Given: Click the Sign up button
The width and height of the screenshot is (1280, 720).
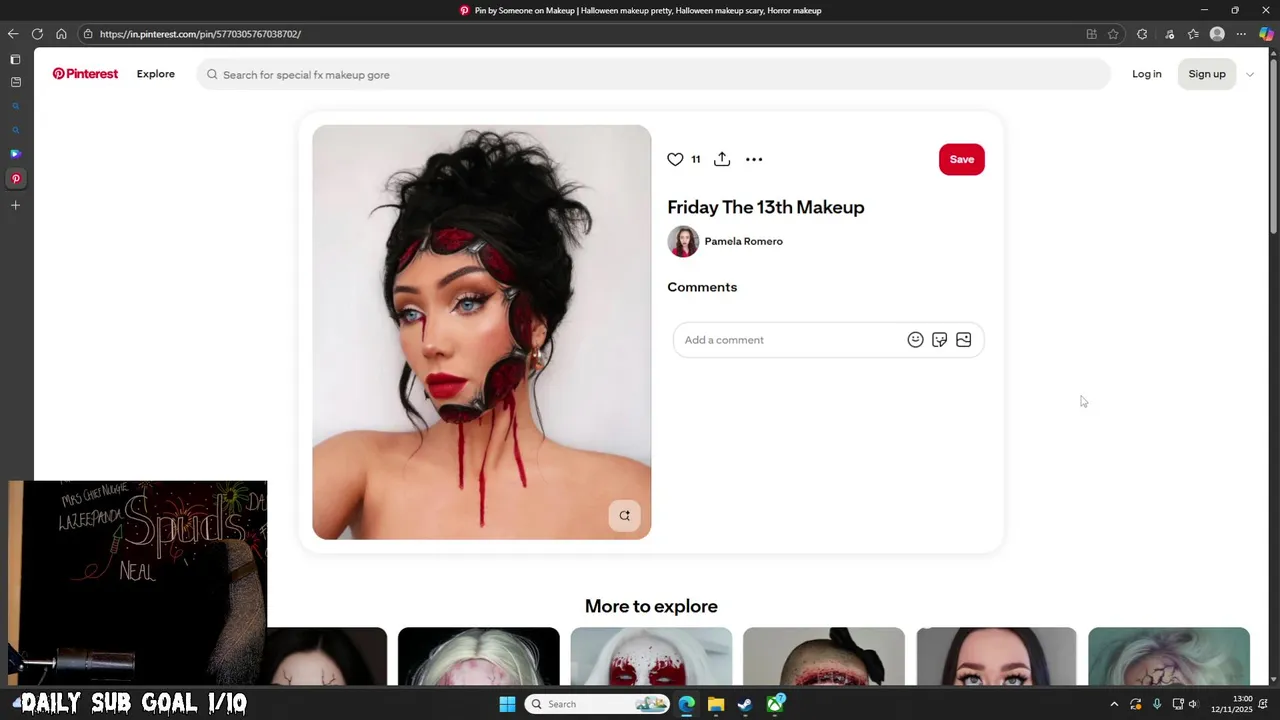Looking at the screenshot, I should coord(1207,74).
